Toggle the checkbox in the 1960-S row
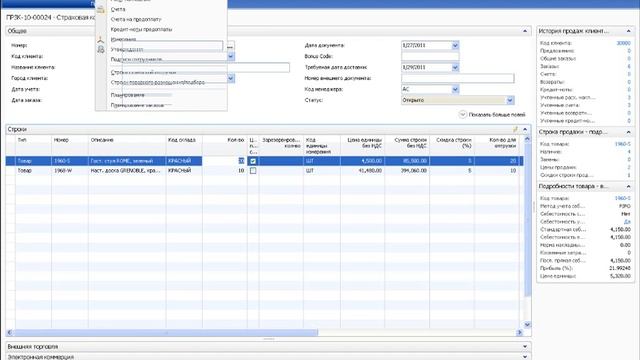The height and width of the screenshot is (360, 640). 253,161
